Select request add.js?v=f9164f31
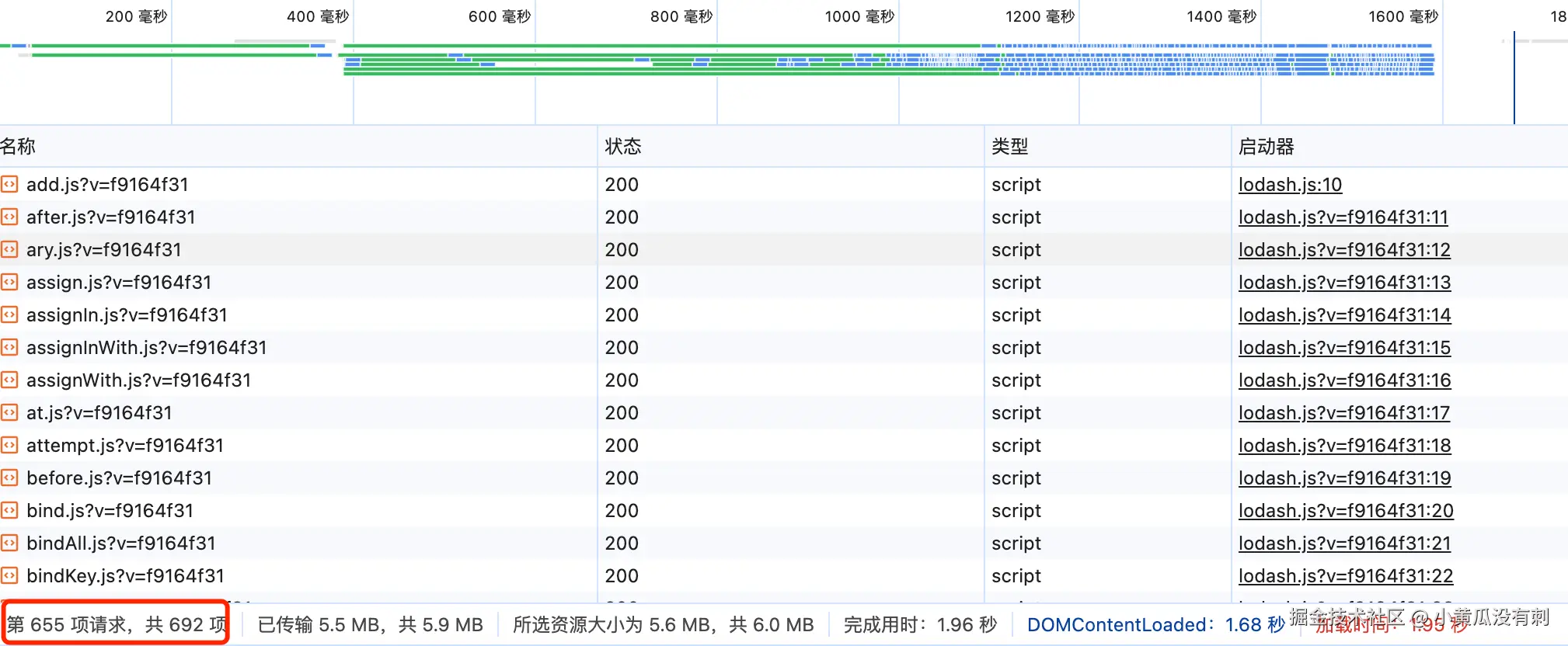The width and height of the screenshot is (1568, 646). click(x=107, y=185)
